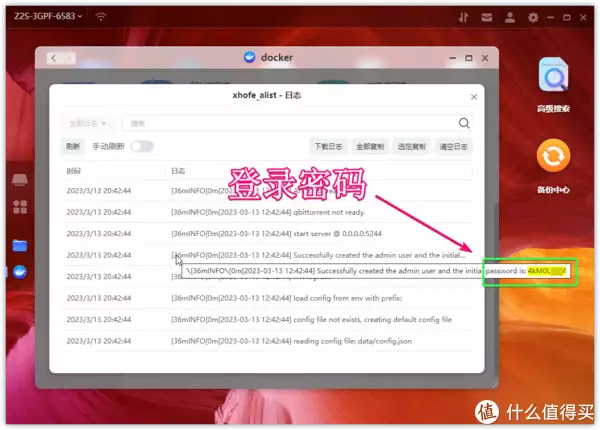600x430 pixels.
Task: Select log row 'start server @ 0.0.0.0:5244'
Action: 268,234
